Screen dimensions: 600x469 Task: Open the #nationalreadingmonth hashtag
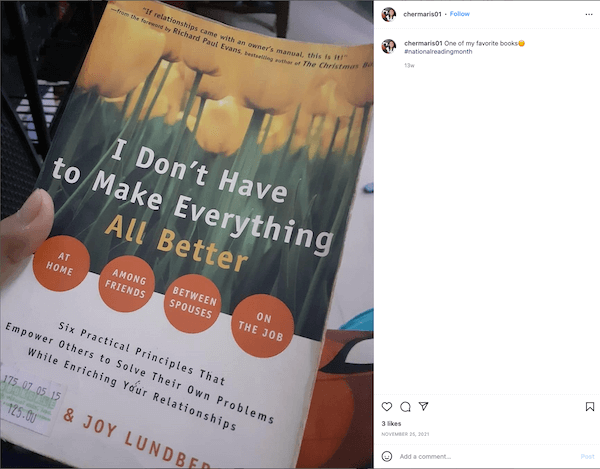click(x=438, y=51)
